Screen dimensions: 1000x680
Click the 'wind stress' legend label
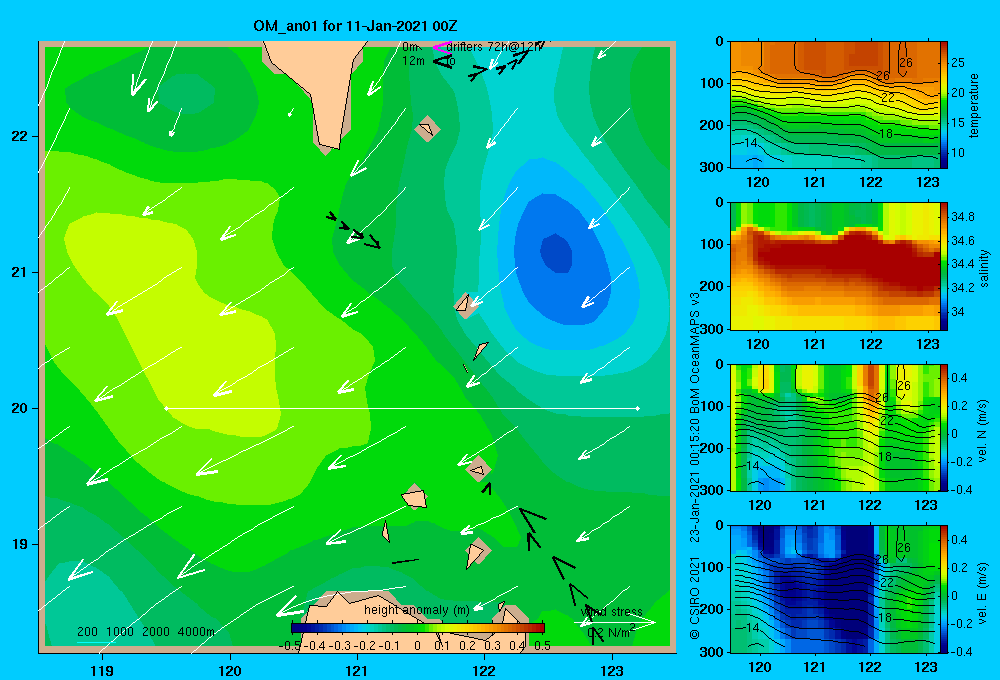coord(611,612)
